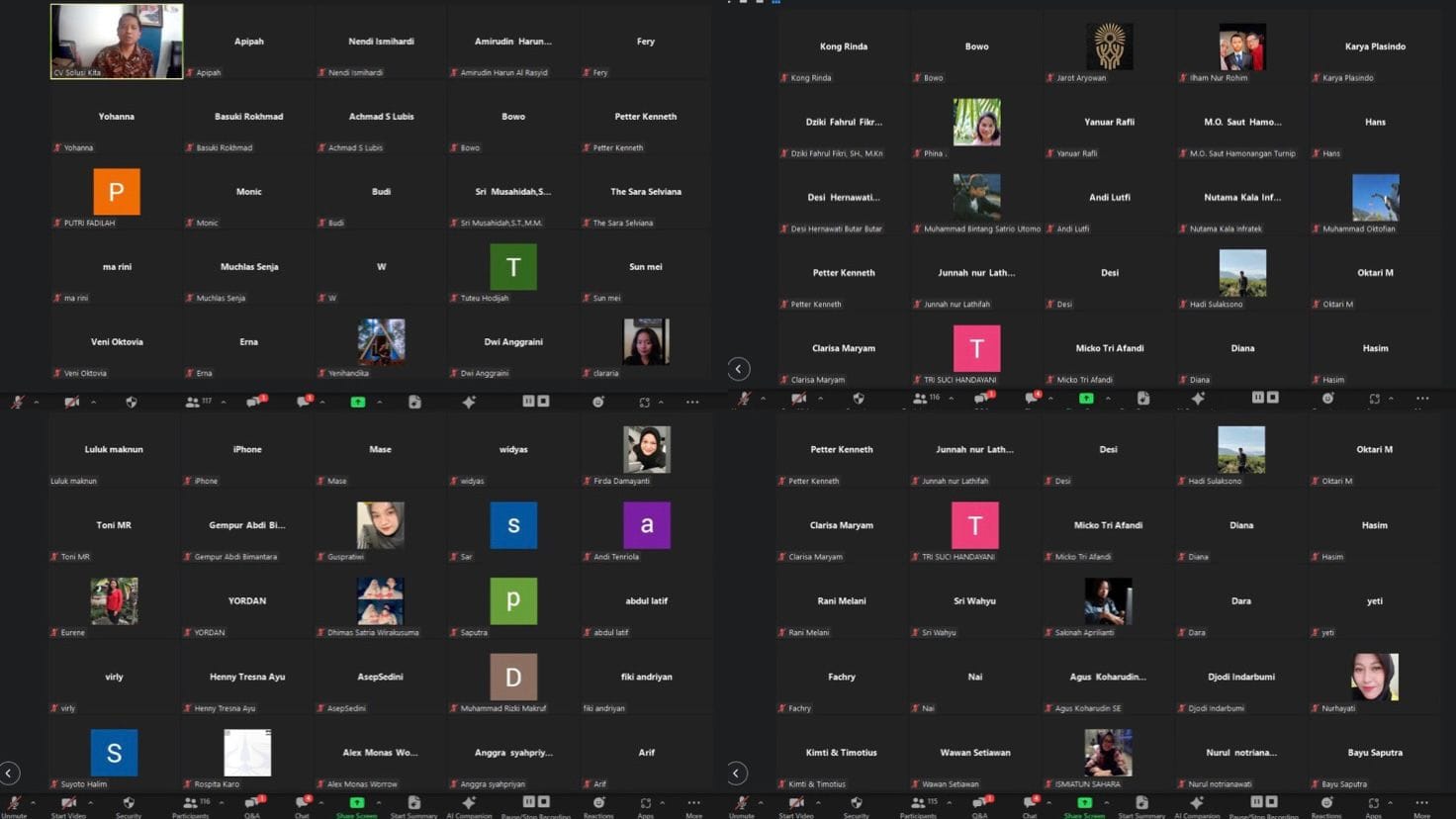Open Reactions in the bottom-left window toolbar
1456x819 pixels.
tap(598, 805)
